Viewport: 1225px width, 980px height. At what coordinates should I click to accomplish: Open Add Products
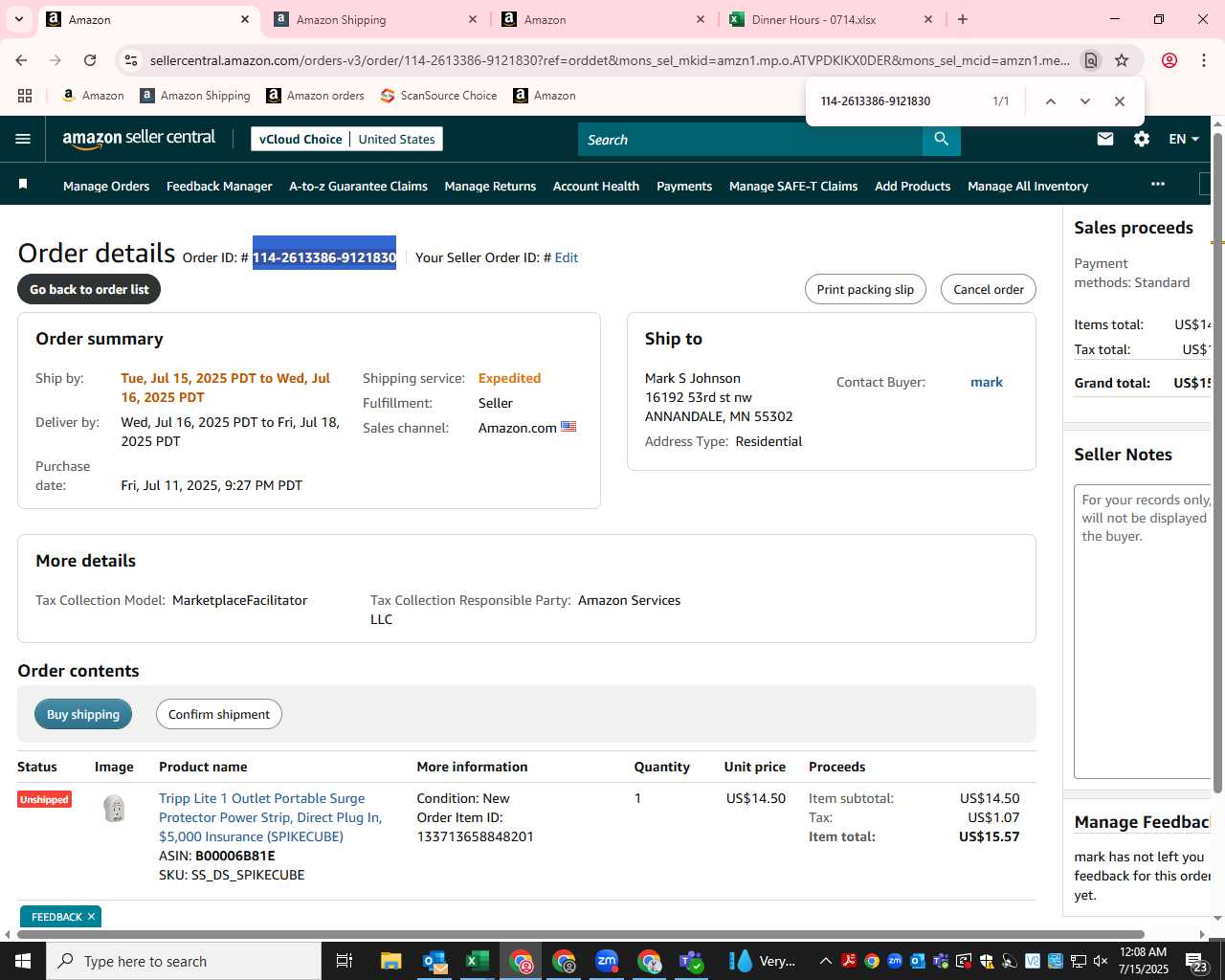(912, 186)
